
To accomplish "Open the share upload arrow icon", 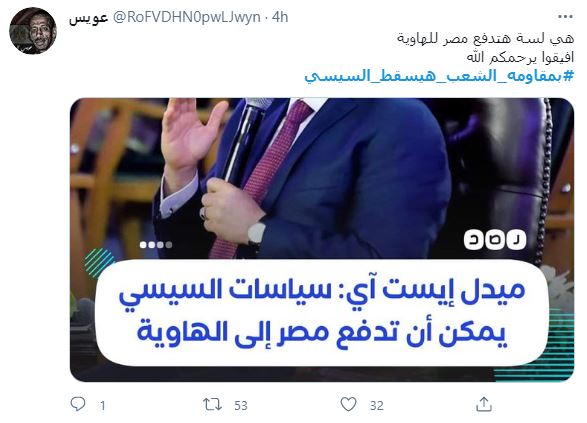I will coord(484,404).
